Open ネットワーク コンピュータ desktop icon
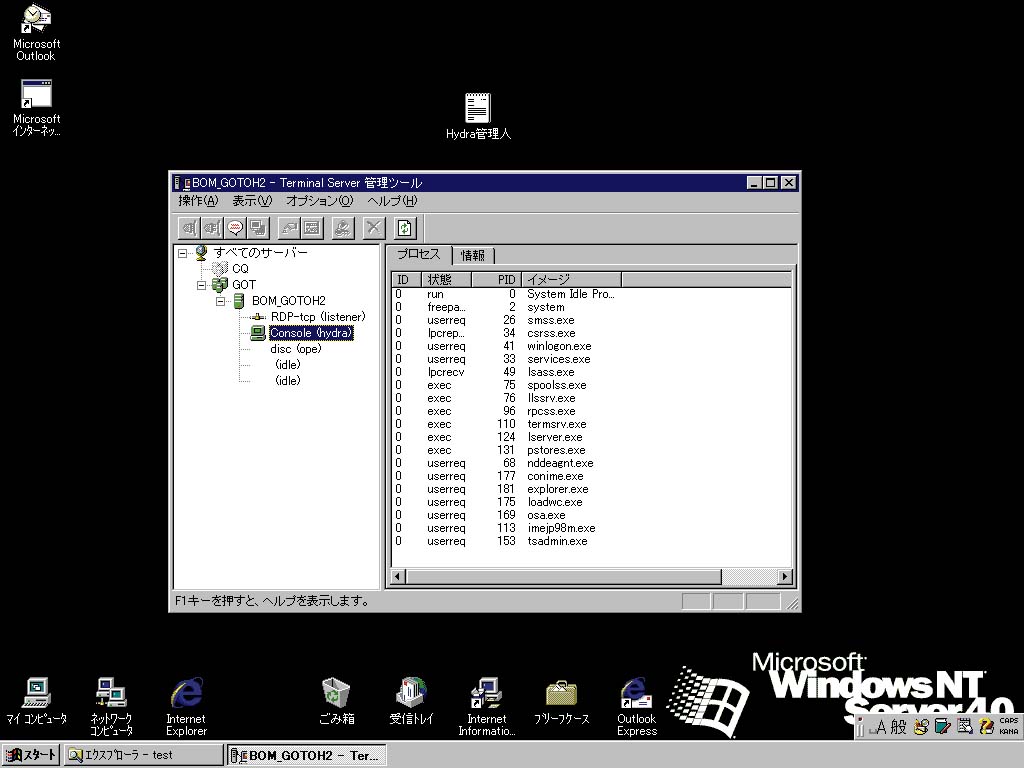The image size is (1024, 768). [111, 707]
